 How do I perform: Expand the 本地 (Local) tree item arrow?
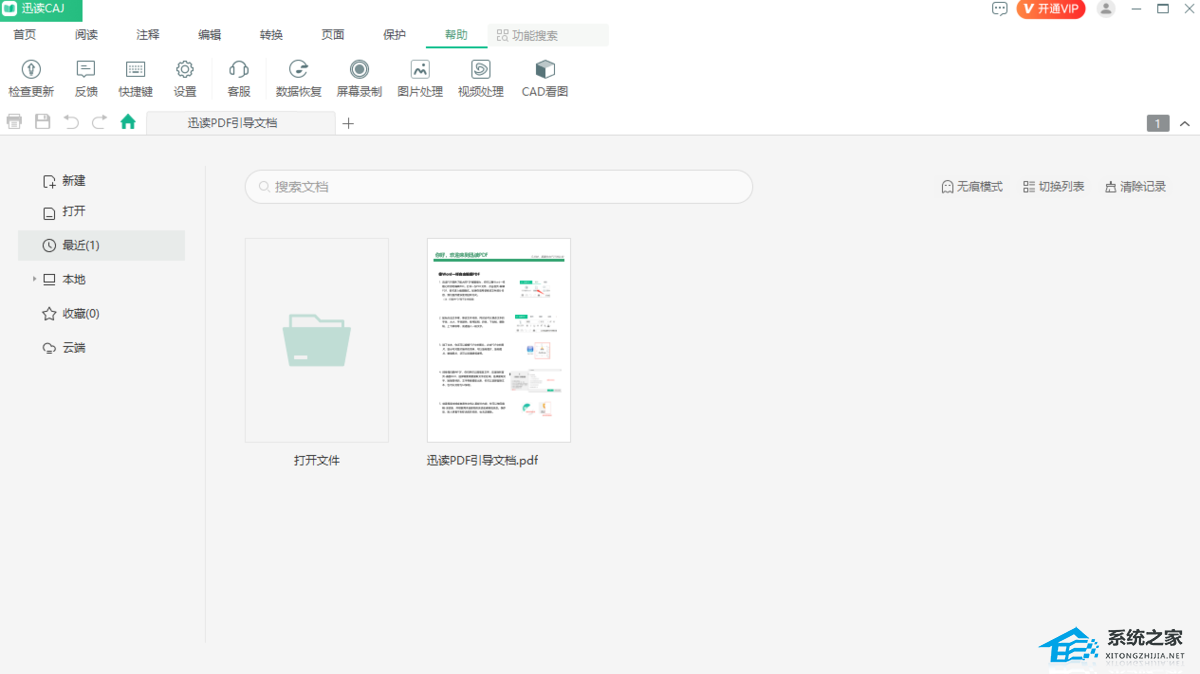tap(34, 279)
